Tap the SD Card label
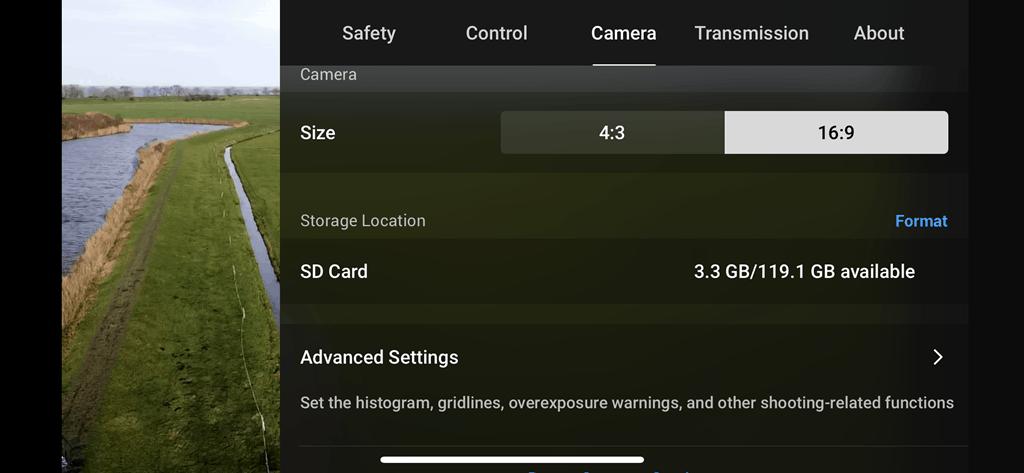The width and height of the screenshot is (1024, 473). point(334,271)
